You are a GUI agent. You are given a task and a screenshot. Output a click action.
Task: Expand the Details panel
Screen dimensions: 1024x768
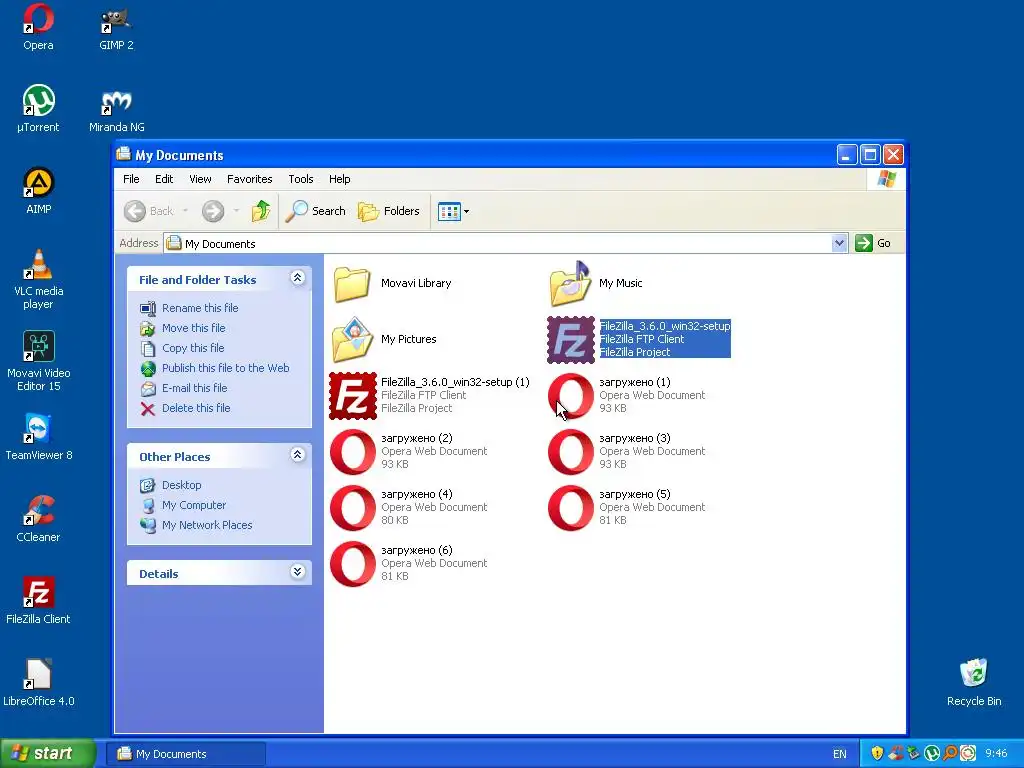coord(297,572)
